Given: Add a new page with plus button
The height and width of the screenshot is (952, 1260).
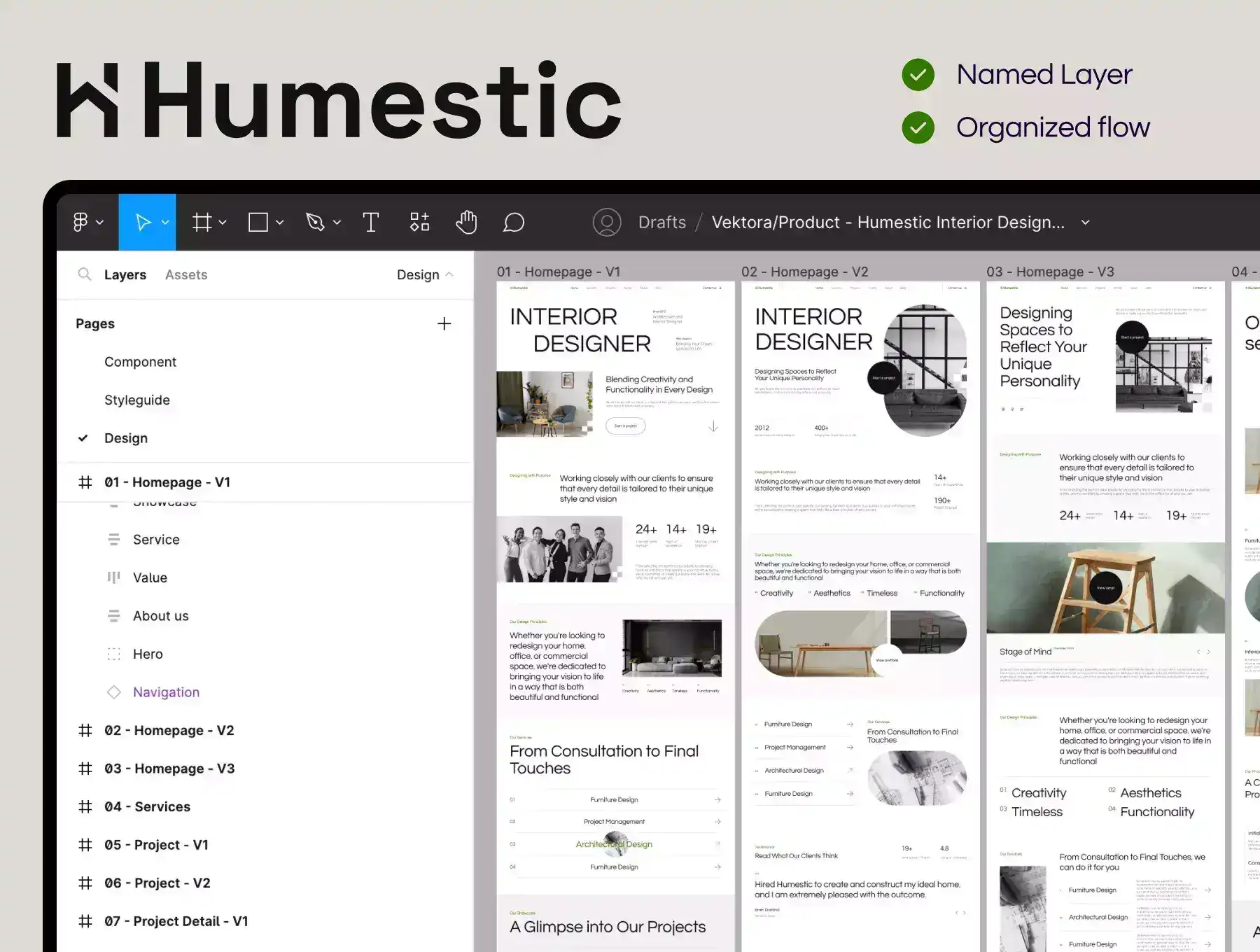Looking at the screenshot, I should click(444, 323).
